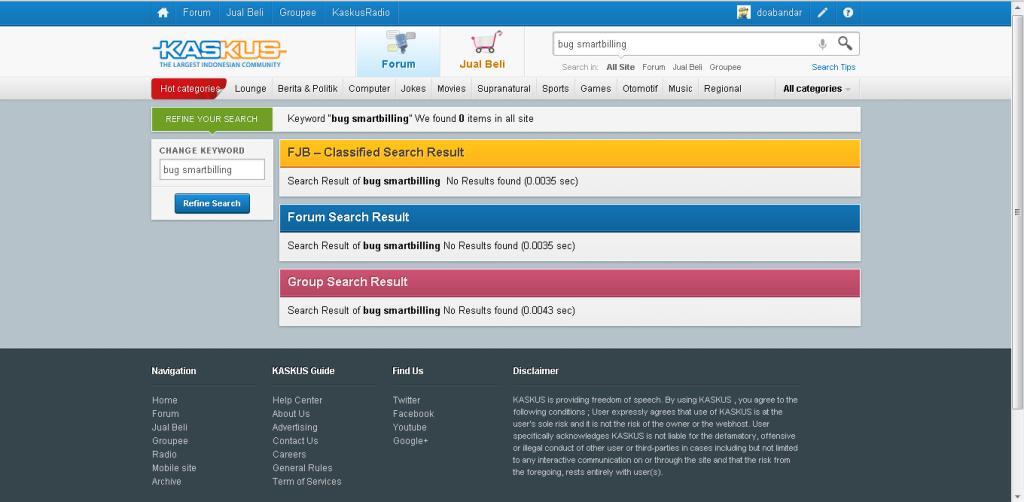Open the footer Radio link
The width and height of the screenshot is (1024, 502).
[165, 454]
